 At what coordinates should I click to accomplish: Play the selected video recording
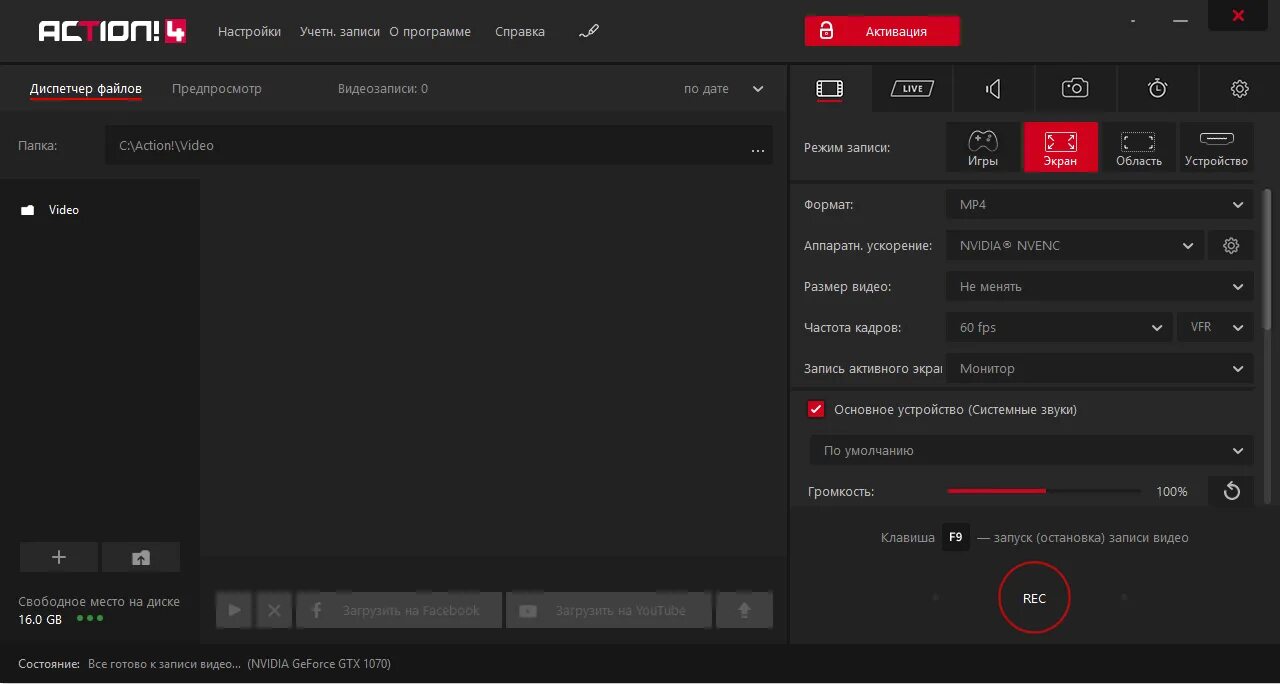click(235, 610)
